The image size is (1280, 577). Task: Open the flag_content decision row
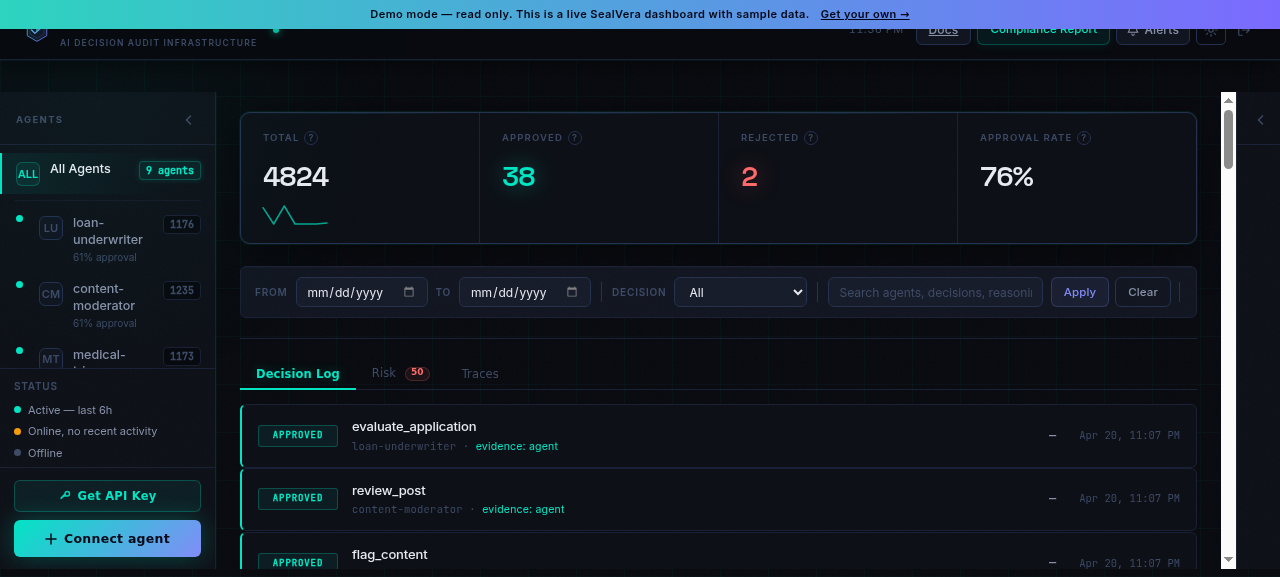coord(718,551)
